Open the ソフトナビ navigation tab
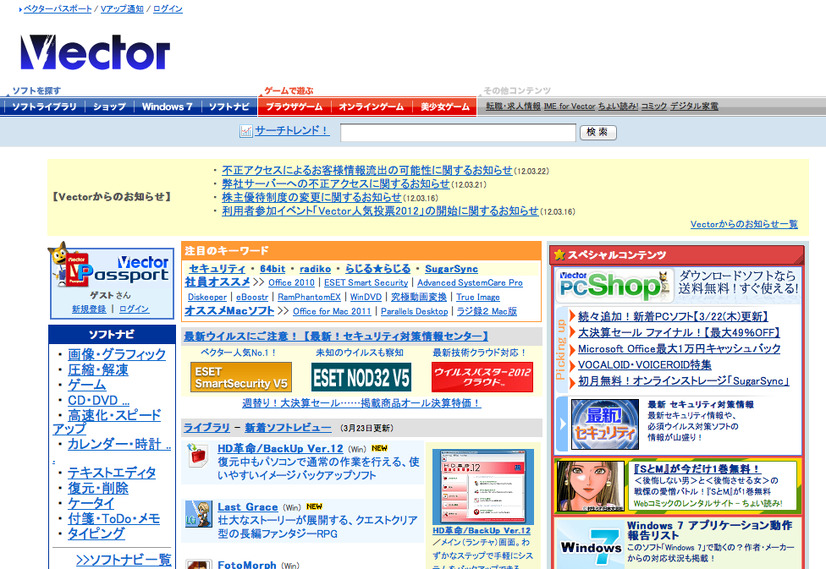The width and height of the screenshot is (826, 569). (x=229, y=106)
